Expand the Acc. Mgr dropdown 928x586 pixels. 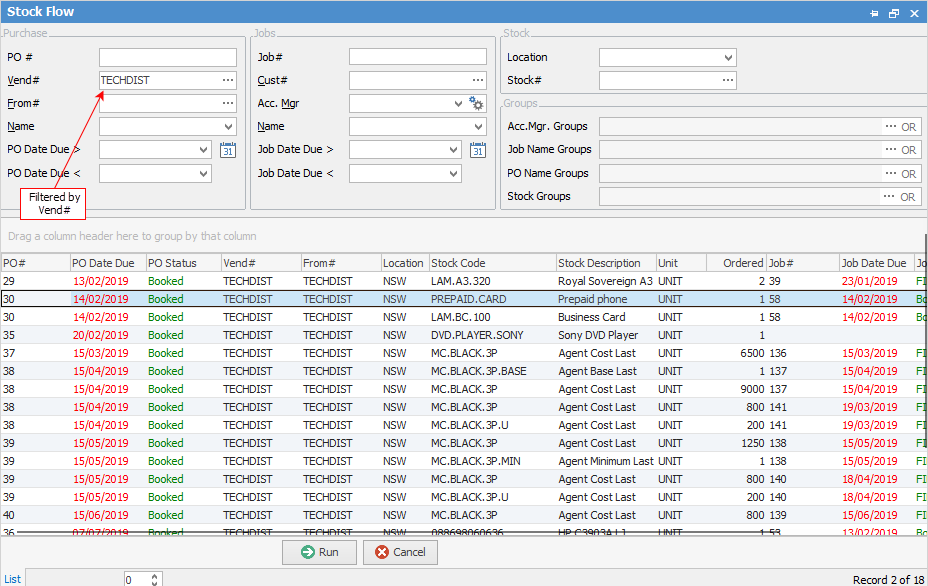tap(457, 103)
